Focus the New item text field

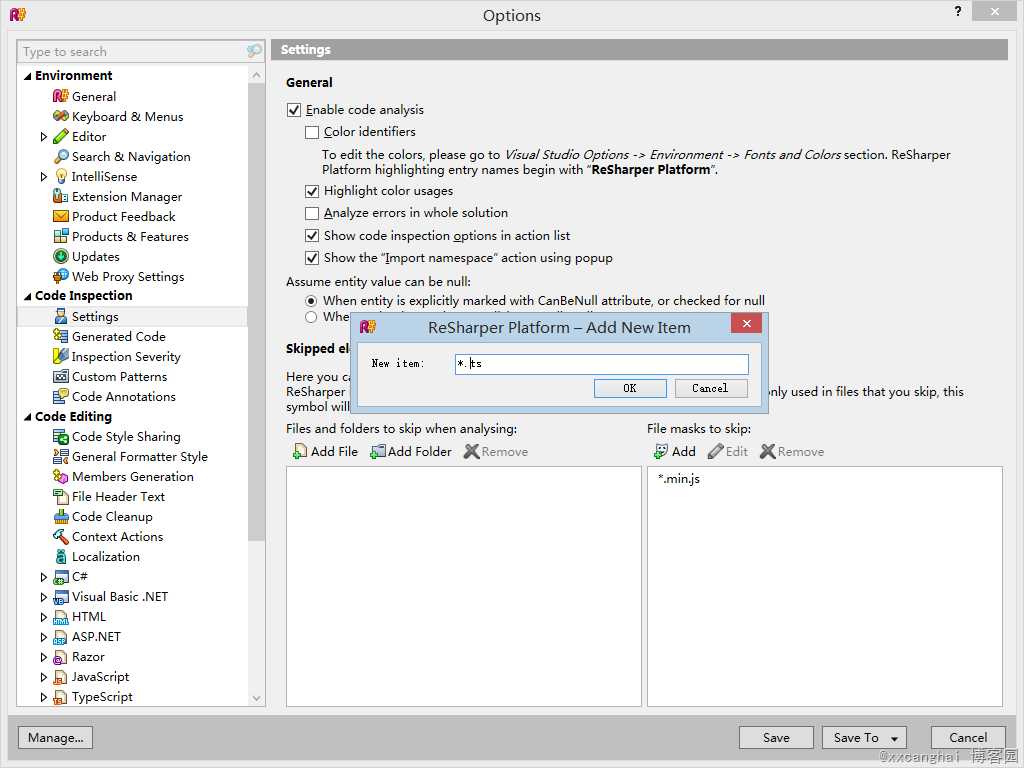601,364
